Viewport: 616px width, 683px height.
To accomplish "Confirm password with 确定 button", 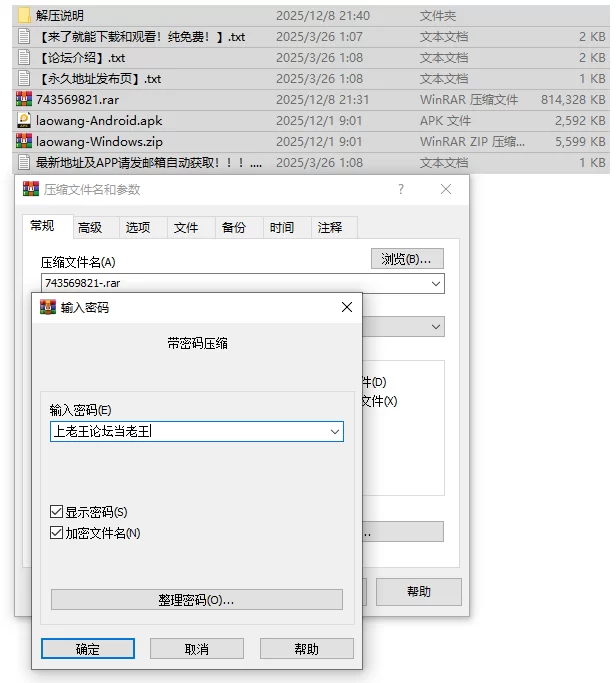I will tap(88, 649).
